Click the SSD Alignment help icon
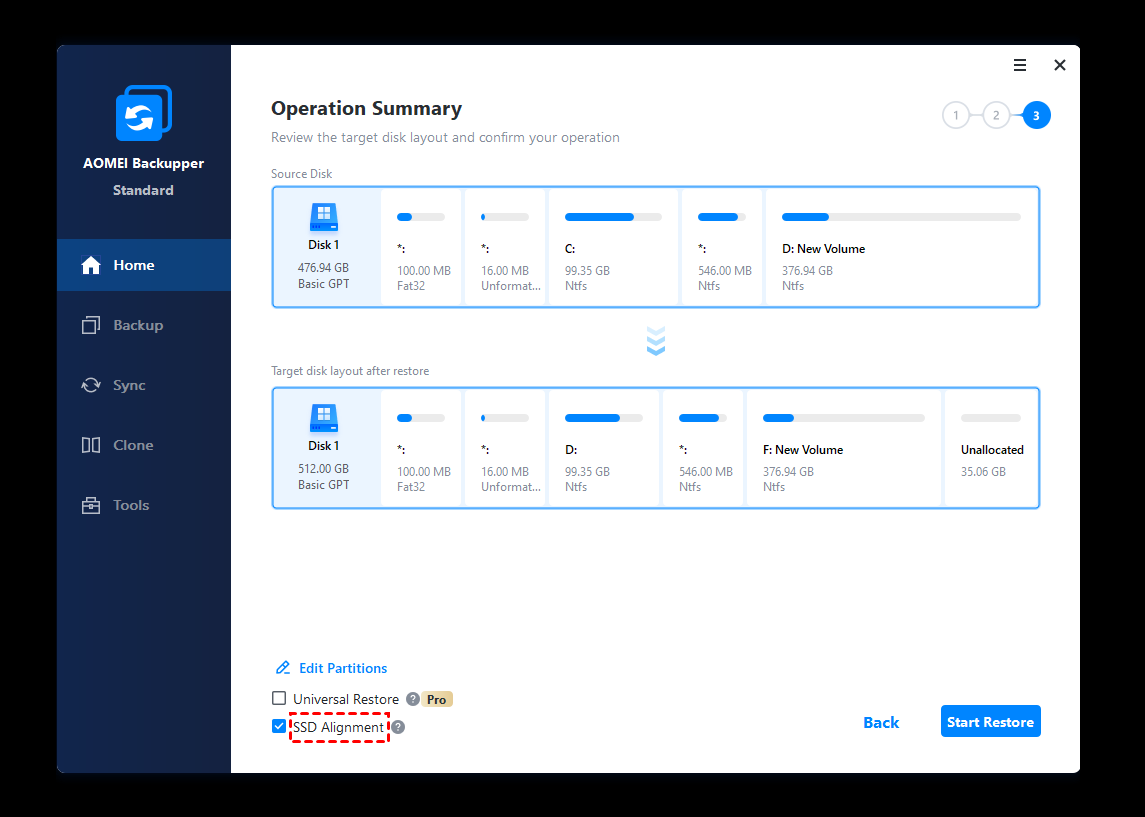This screenshot has height=817, width=1145. 398,727
